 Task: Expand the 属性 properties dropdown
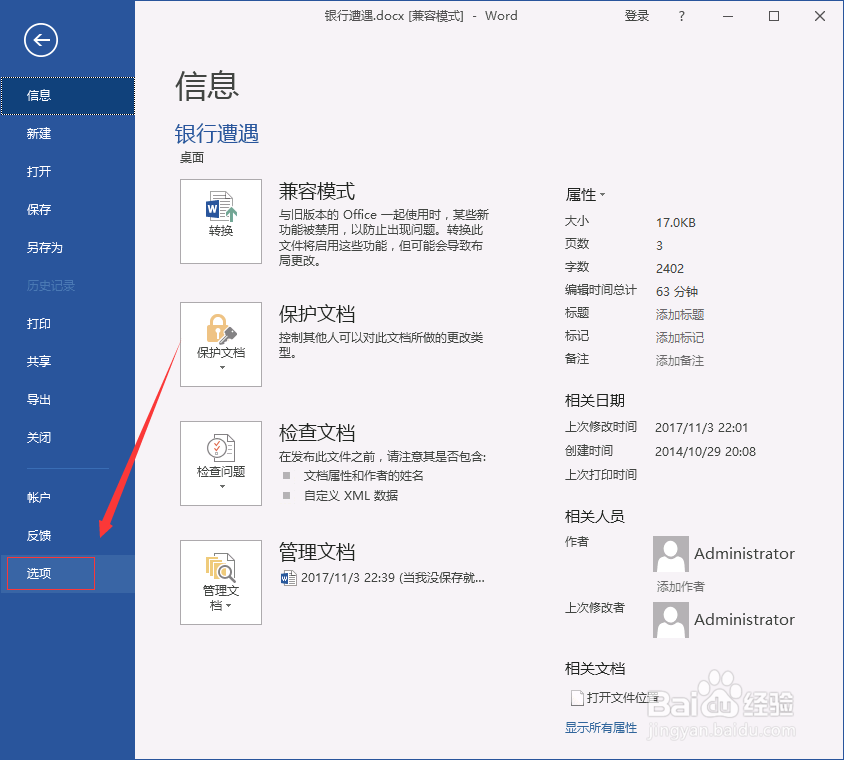585,194
